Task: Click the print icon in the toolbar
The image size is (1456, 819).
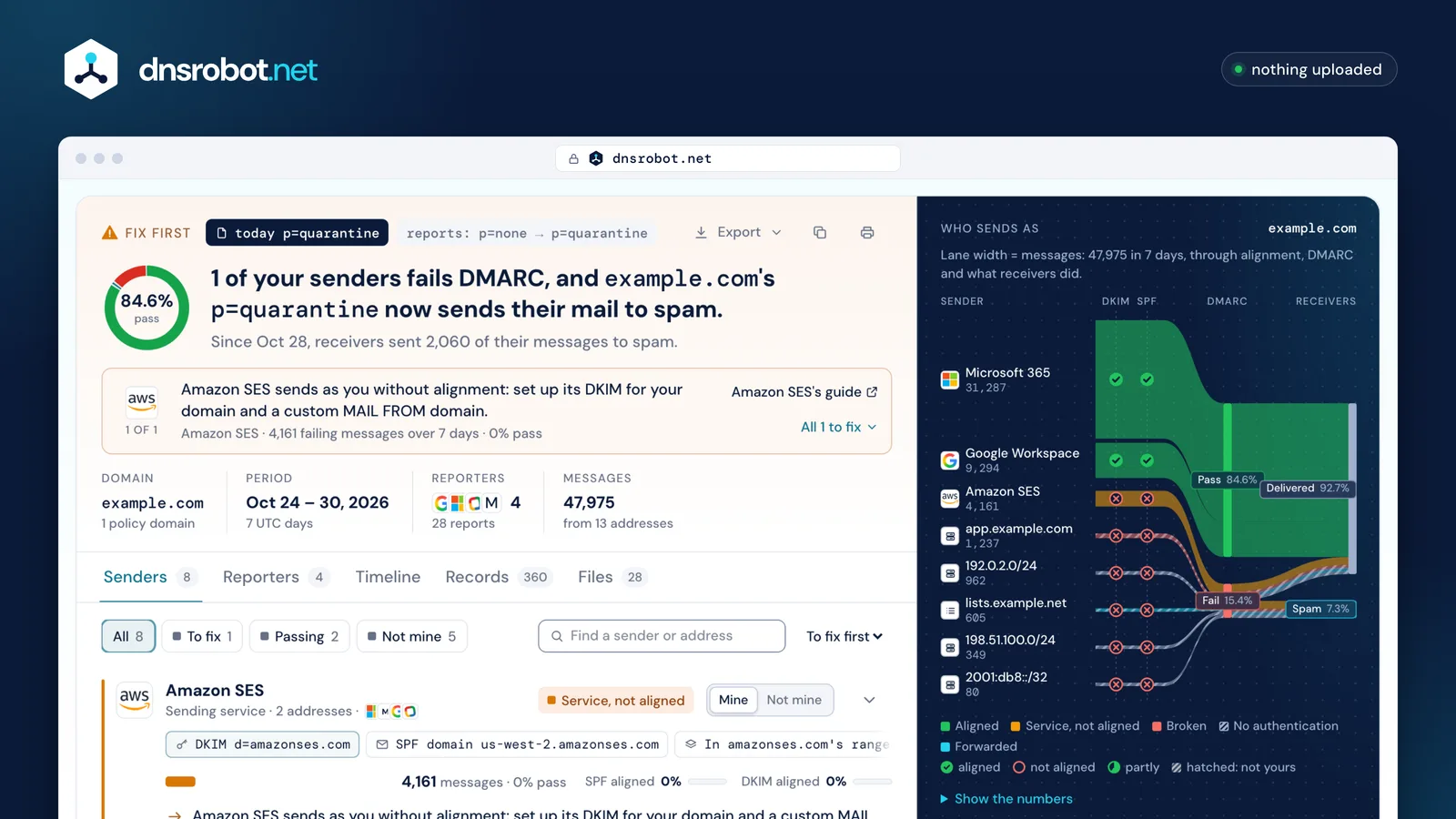Action: 867,233
